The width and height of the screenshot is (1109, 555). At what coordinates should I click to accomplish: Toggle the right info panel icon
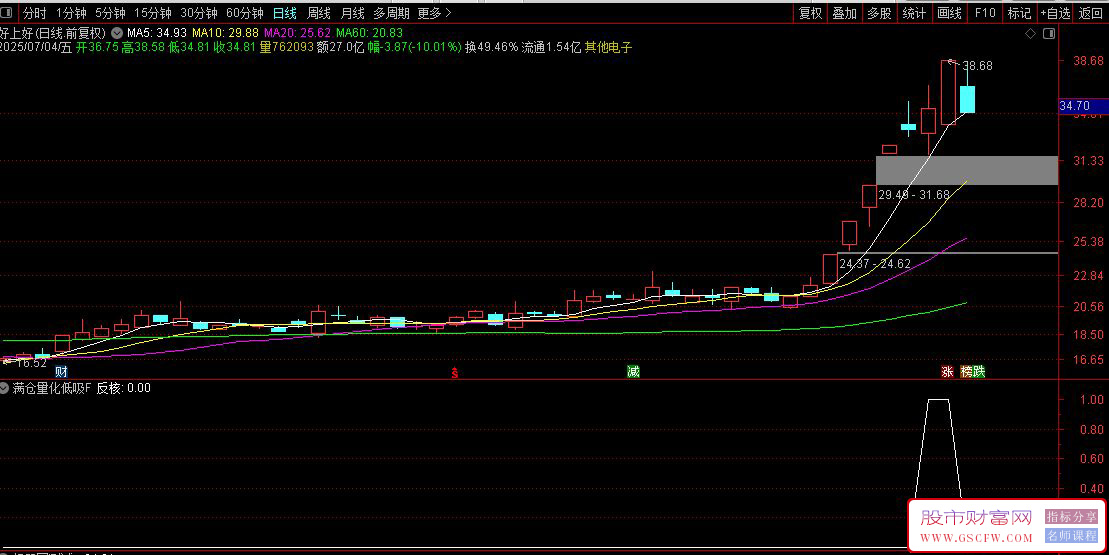click(x=1049, y=33)
